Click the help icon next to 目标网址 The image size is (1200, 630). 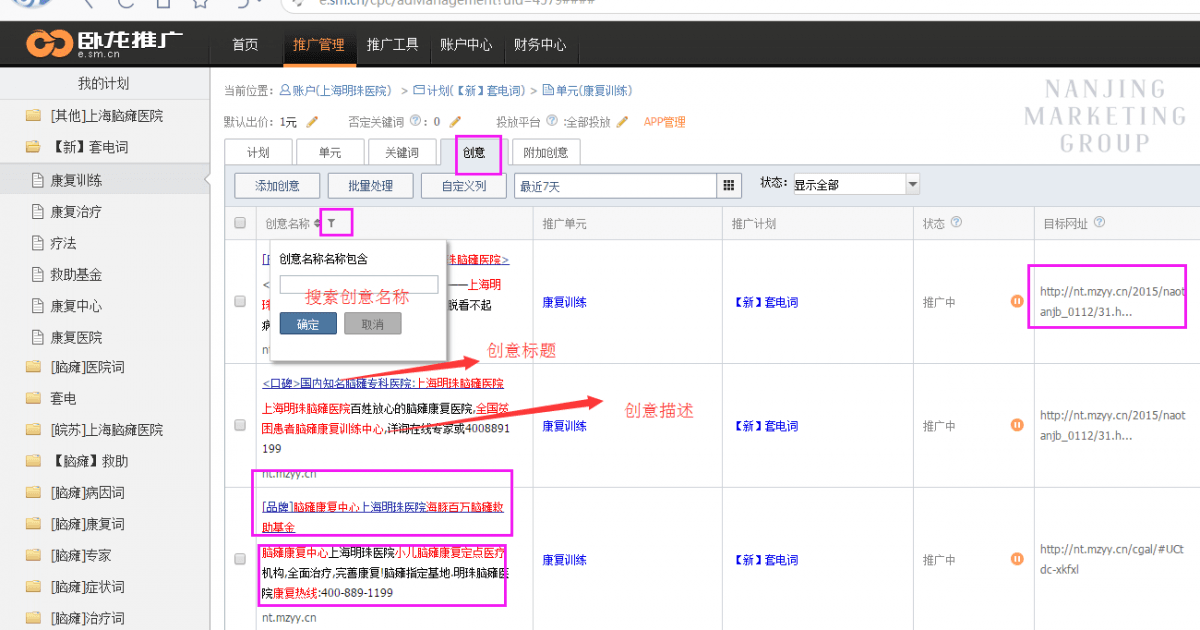tap(1098, 223)
